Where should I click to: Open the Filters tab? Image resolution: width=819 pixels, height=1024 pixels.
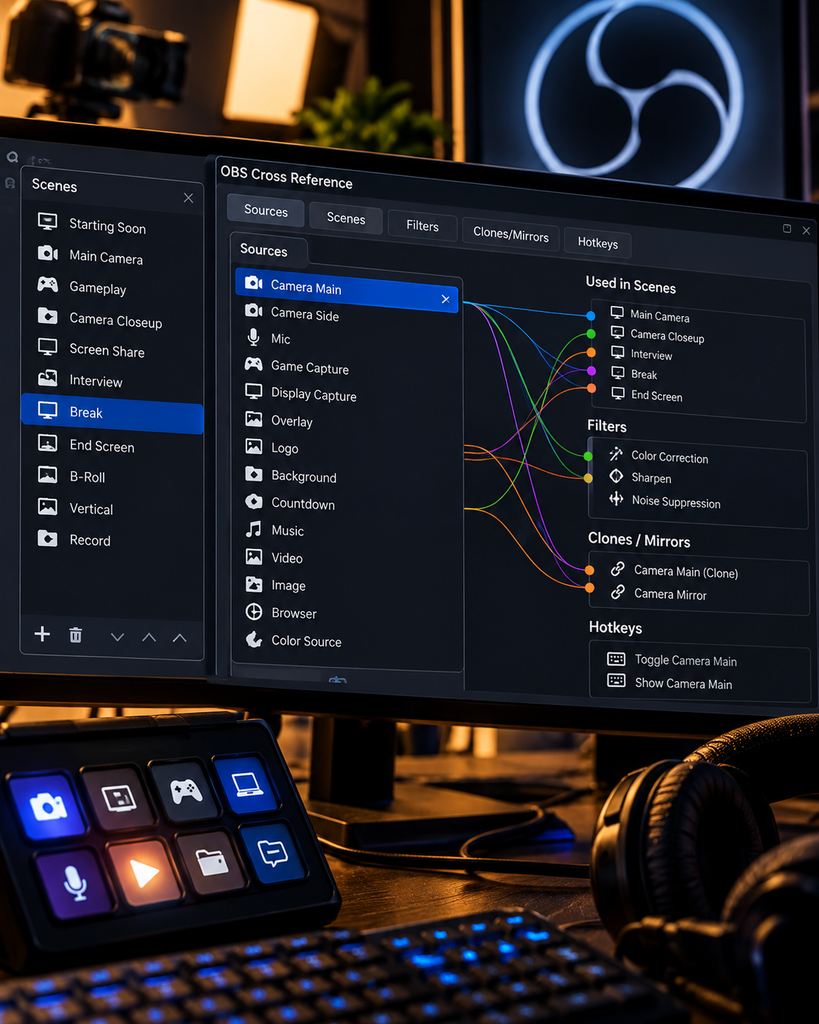point(422,225)
